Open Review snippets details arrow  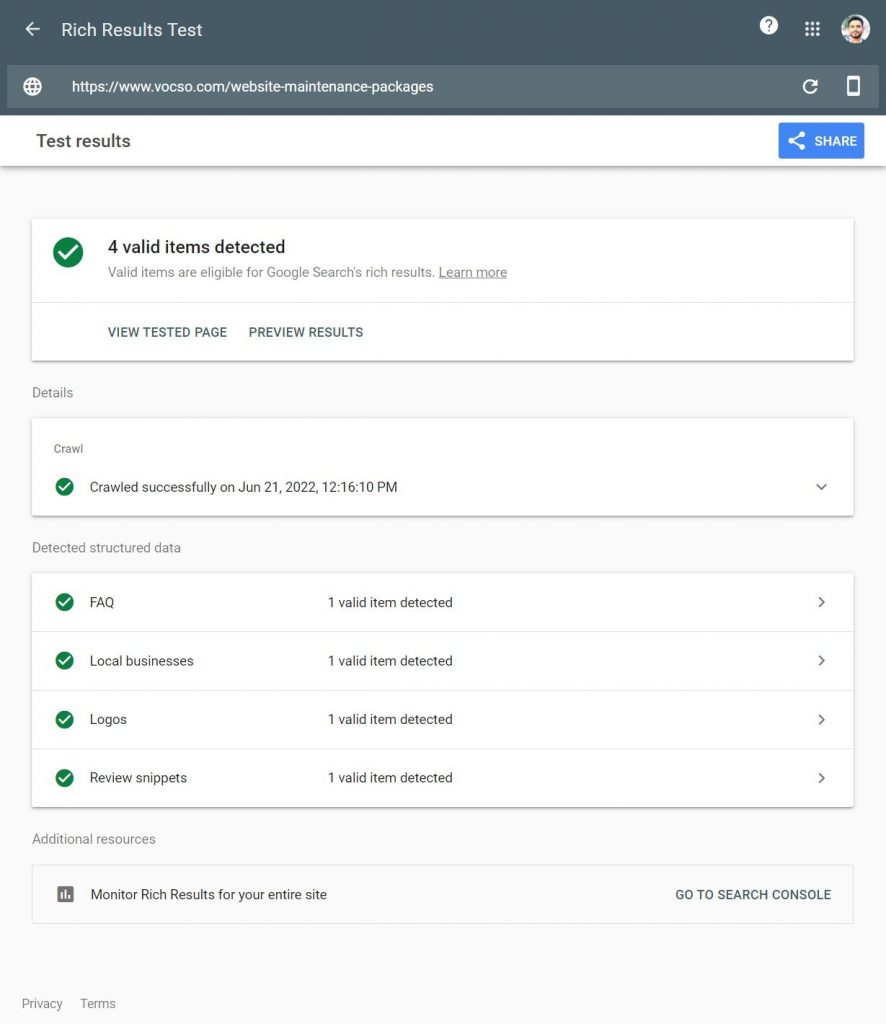[821, 778]
